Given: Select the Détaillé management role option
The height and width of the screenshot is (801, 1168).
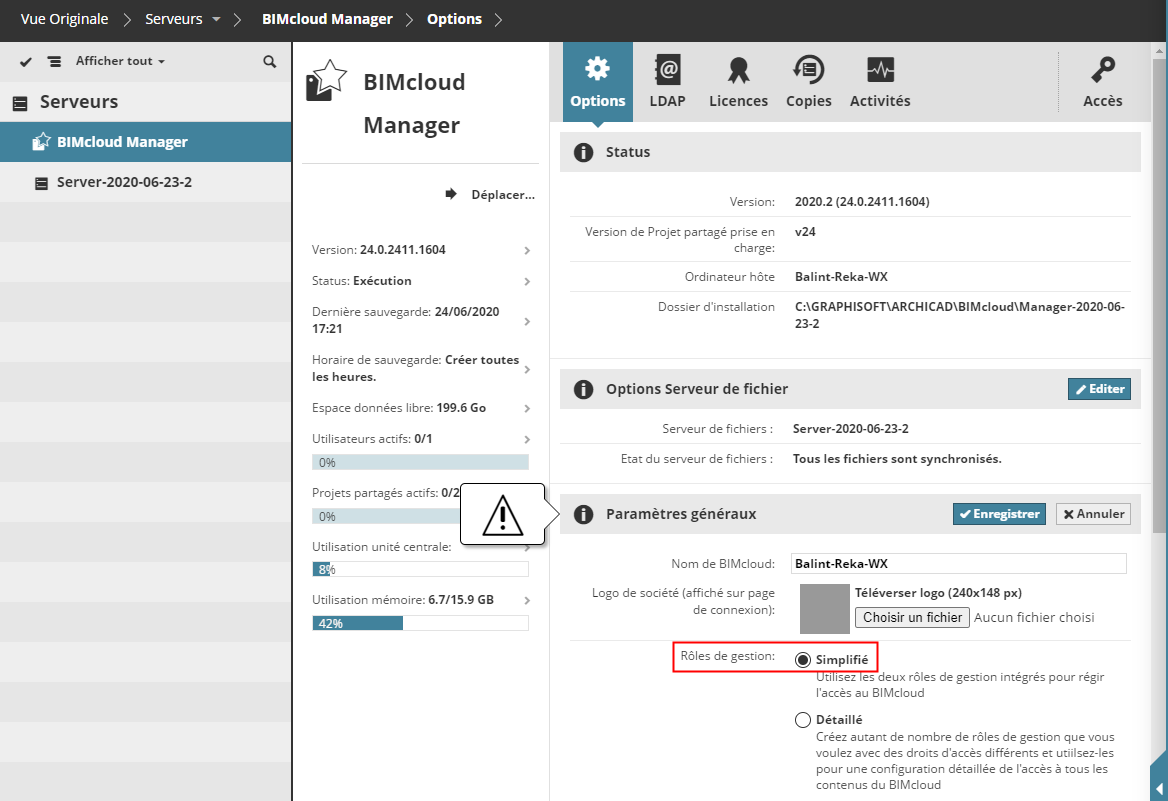Looking at the screenshot, I should point(802,720).
